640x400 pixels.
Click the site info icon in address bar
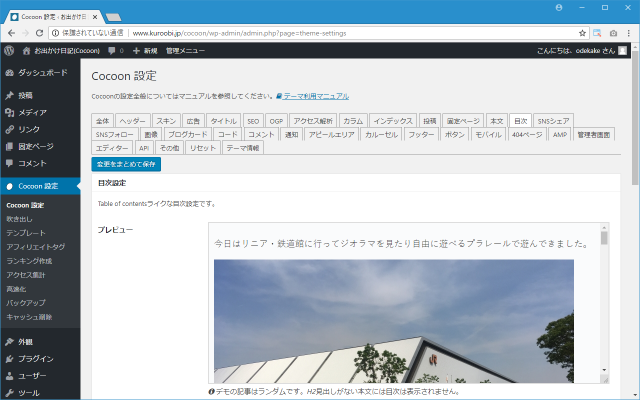(56, 33)
